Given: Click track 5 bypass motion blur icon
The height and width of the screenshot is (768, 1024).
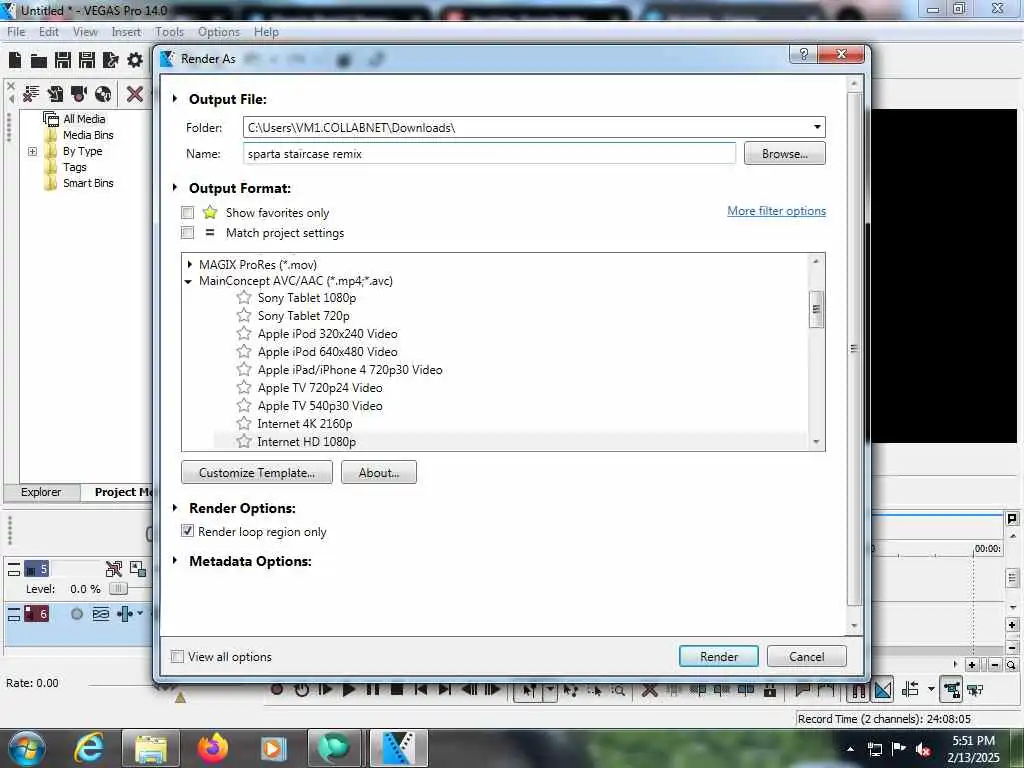Looking at the screenshot, I should pos(114,569).
